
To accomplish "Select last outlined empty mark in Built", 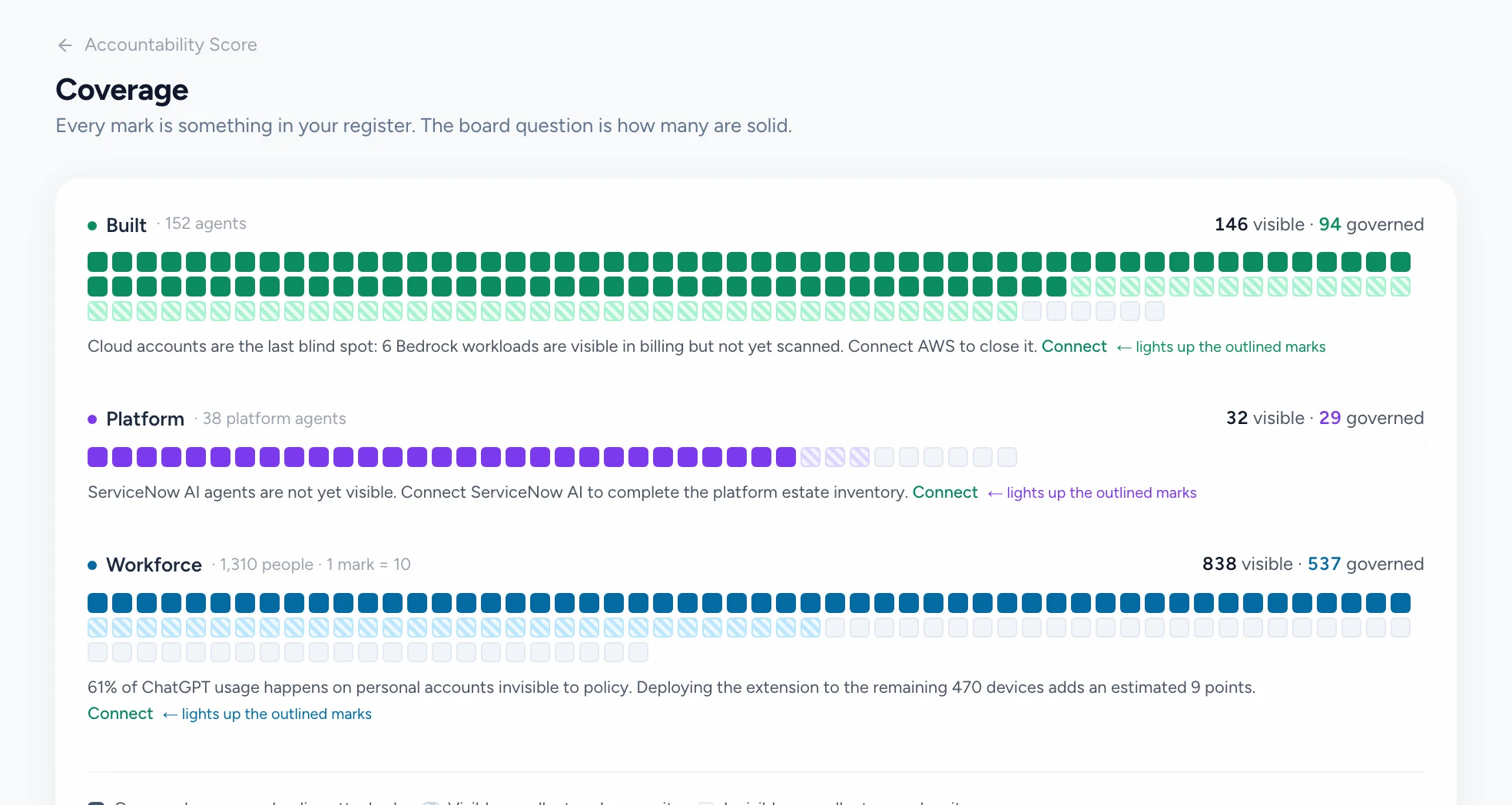I will (x=1155, y=311).
